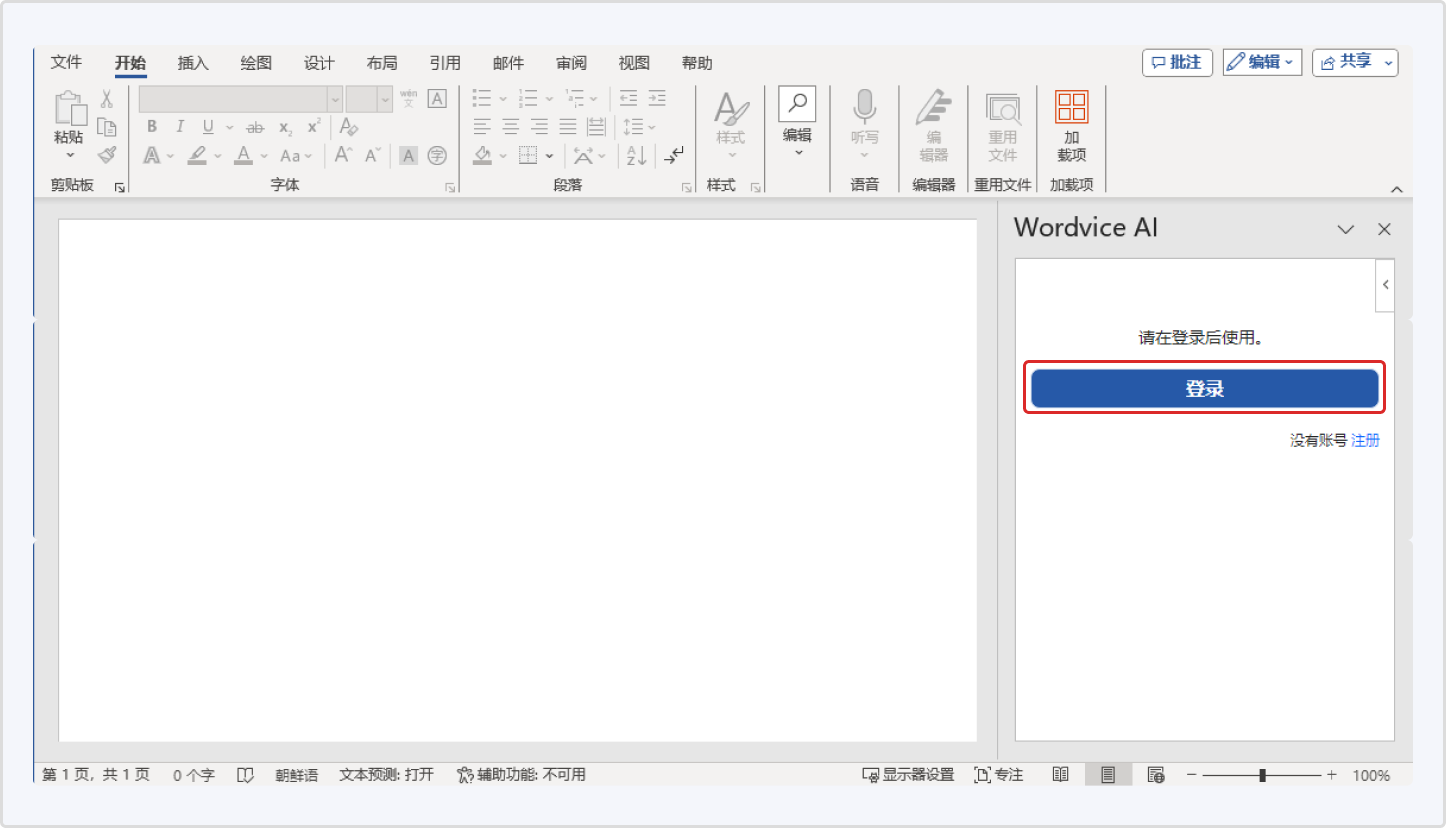Click the Cut scissors icon
Viewport: 1446px width, 828px height.
106,99
